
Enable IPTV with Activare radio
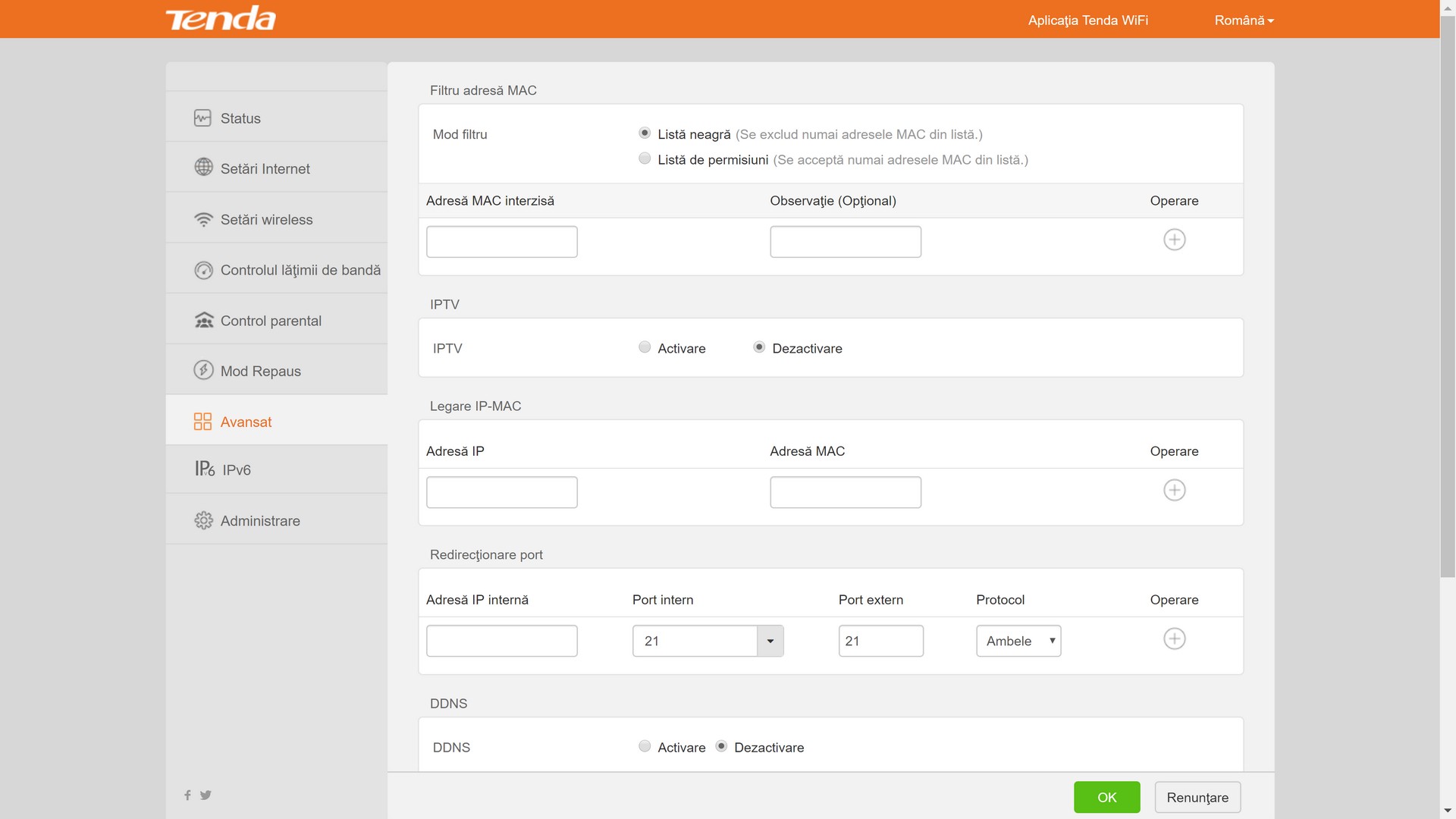[x=645, y=347]
